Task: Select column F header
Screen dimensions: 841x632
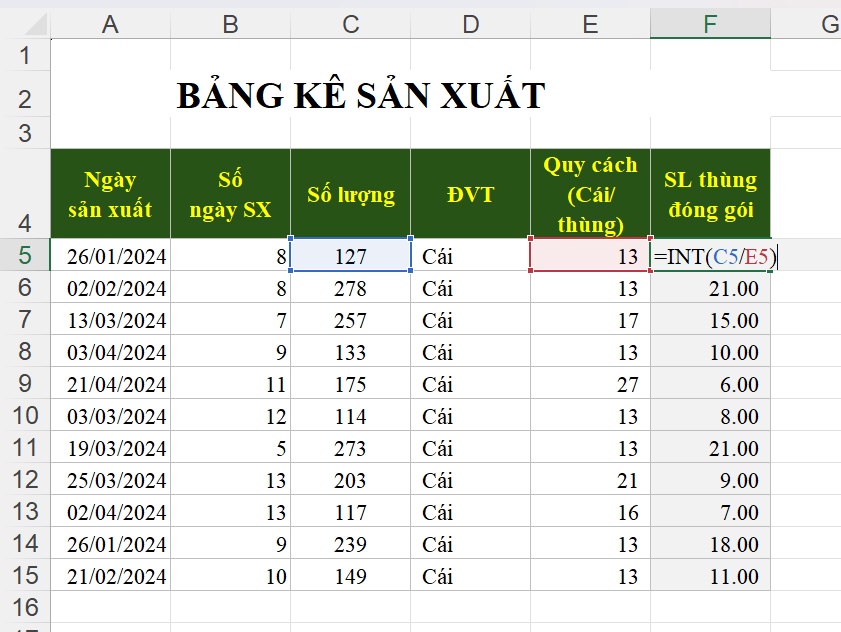Action: [710, 24]
